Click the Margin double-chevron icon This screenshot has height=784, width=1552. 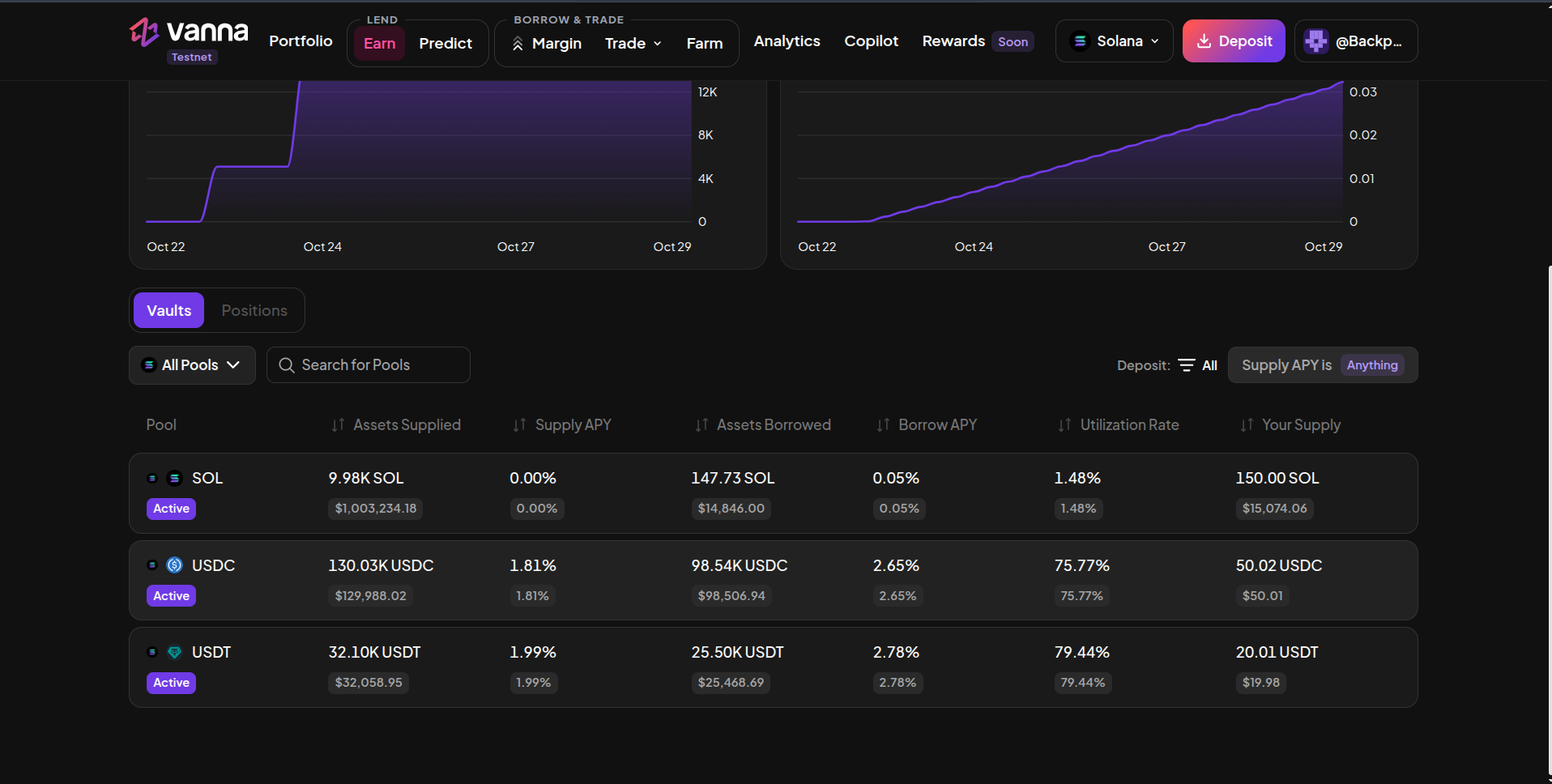[518, 44]
